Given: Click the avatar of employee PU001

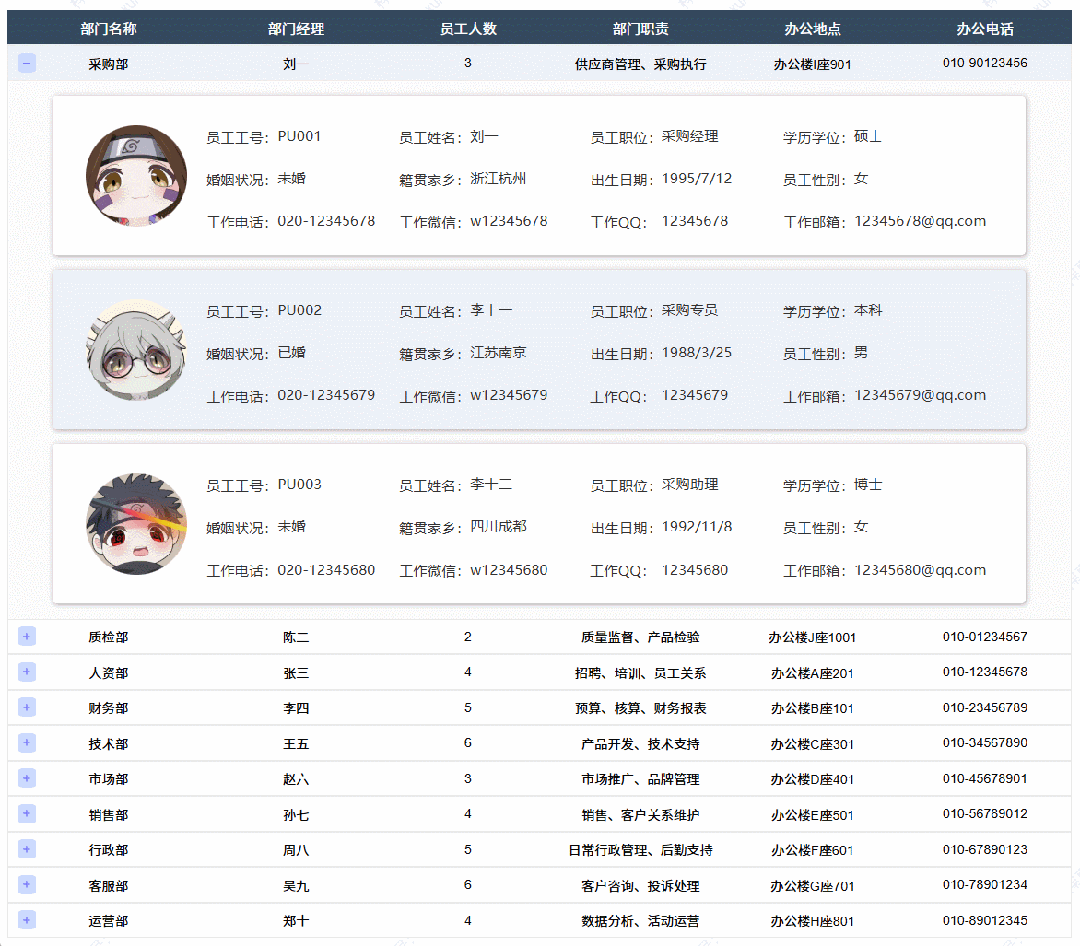Looking at the screenshot, I should click(136, 176).
